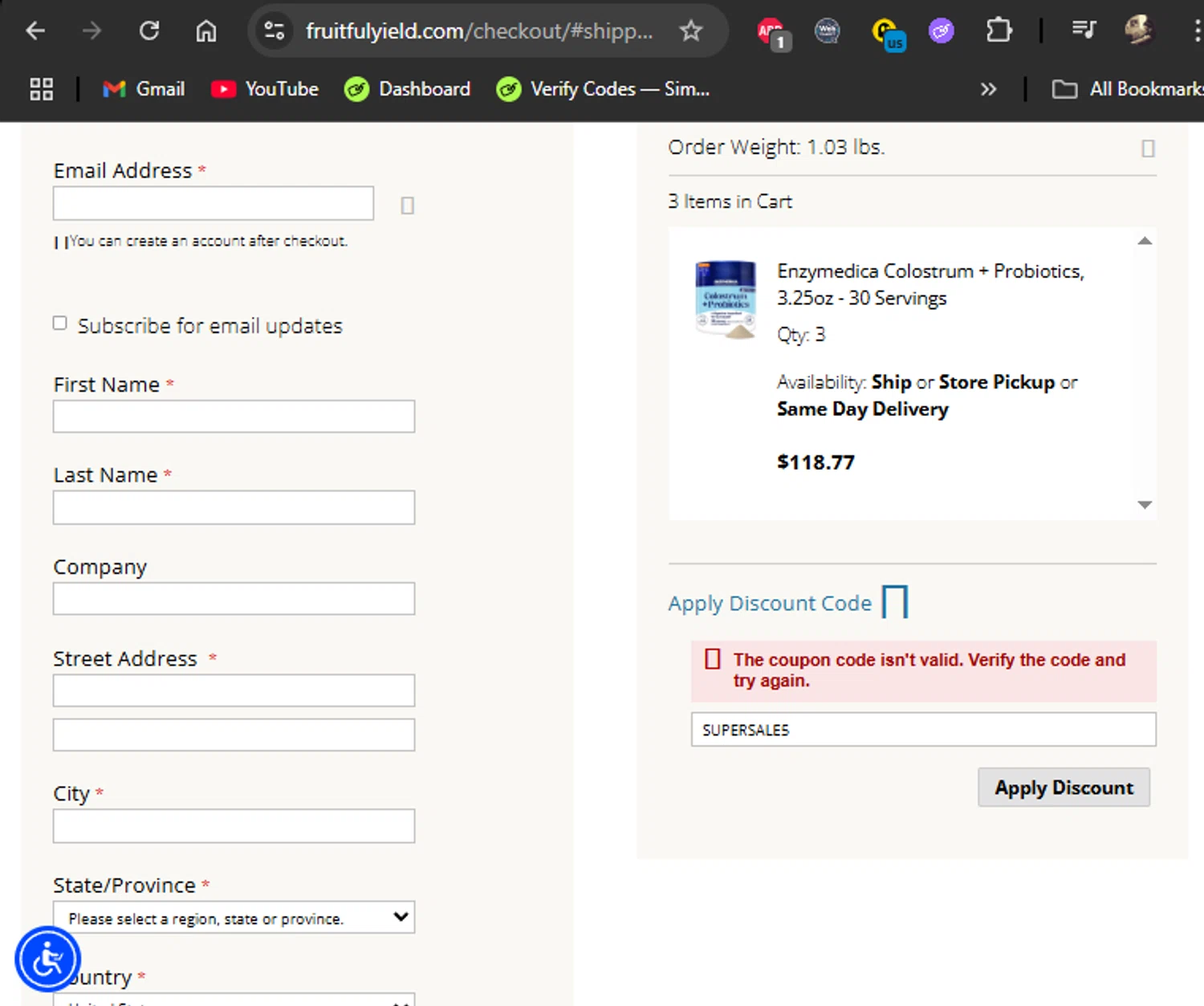Open the Verify Codes bookmark
Image resolution: width=1204 pixels, height=1006 pixels.
coord(603,89)
